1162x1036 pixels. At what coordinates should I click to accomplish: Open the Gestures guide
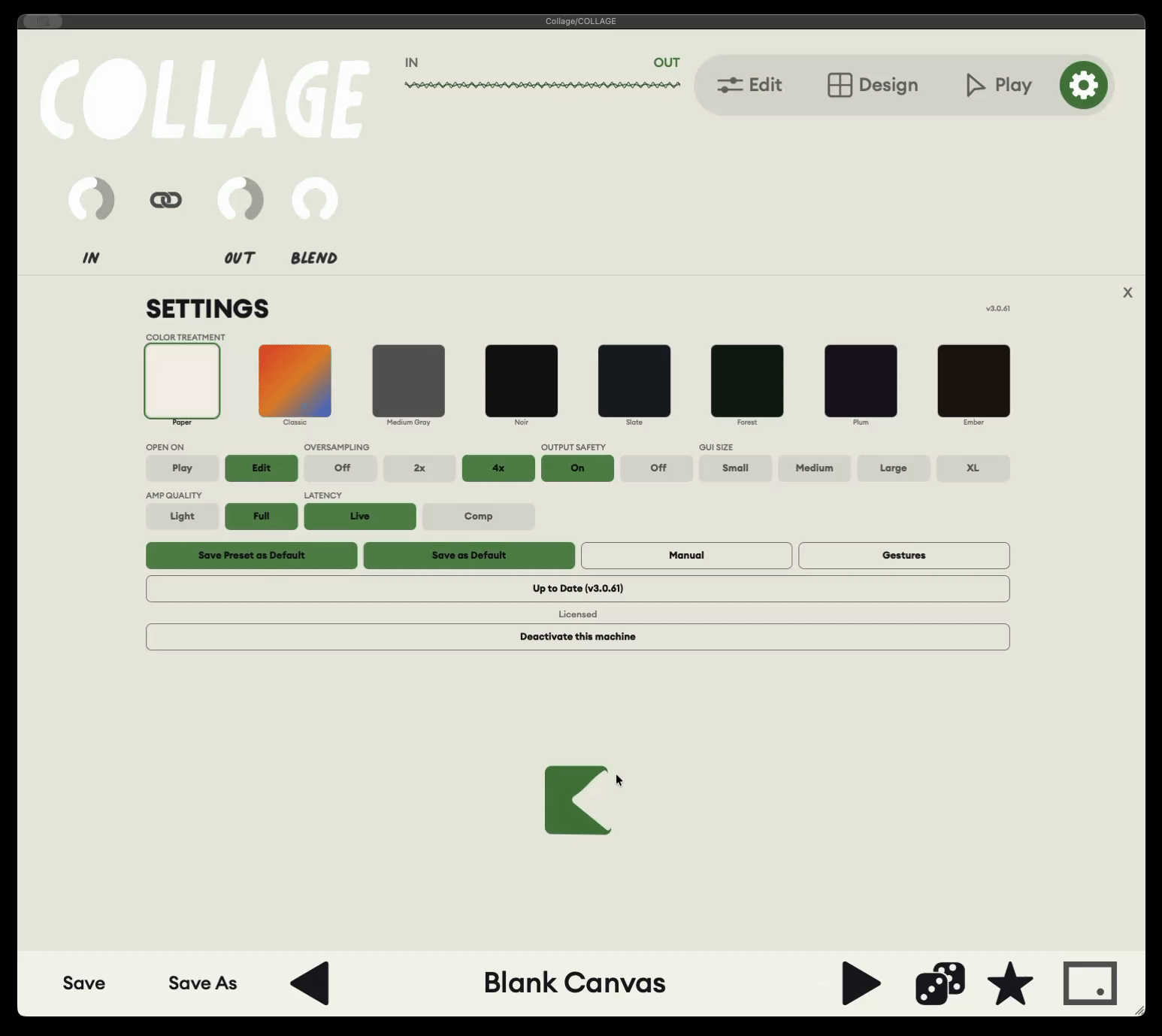[903, 556]
